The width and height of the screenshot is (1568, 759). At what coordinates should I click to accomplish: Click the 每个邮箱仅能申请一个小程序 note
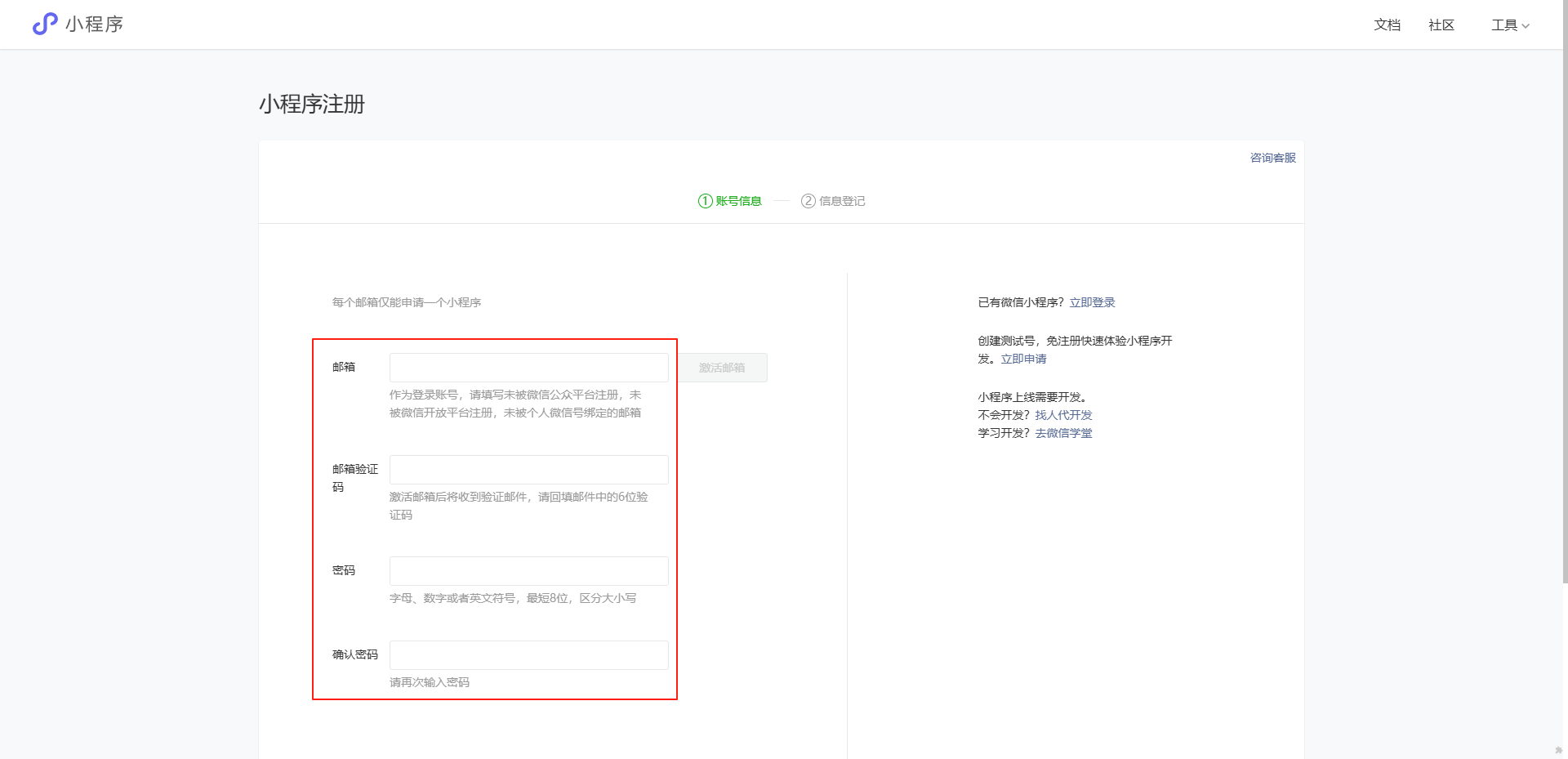(x=407, y=302)
